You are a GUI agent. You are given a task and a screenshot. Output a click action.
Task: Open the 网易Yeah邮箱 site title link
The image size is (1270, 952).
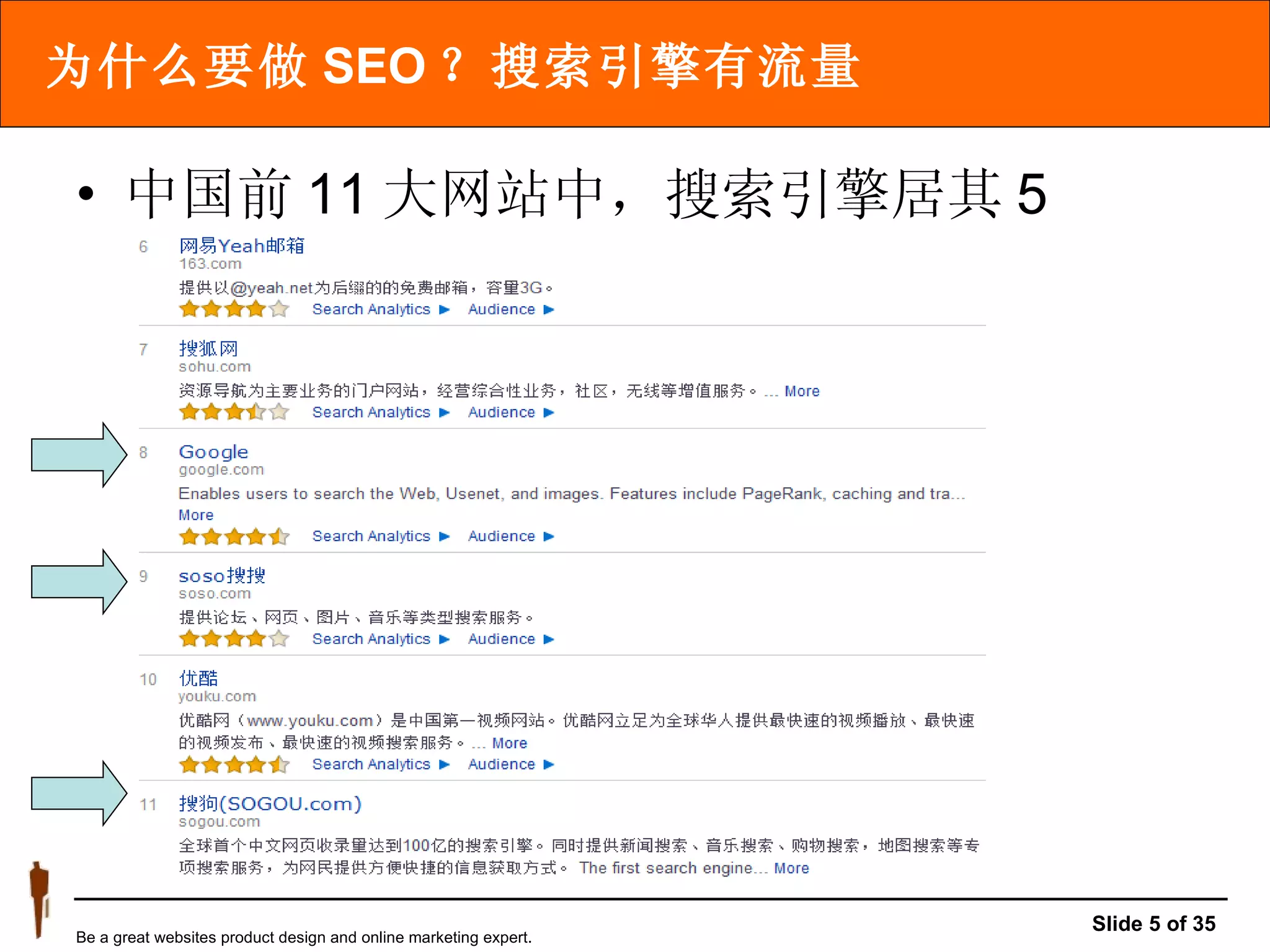coord(241,245)
